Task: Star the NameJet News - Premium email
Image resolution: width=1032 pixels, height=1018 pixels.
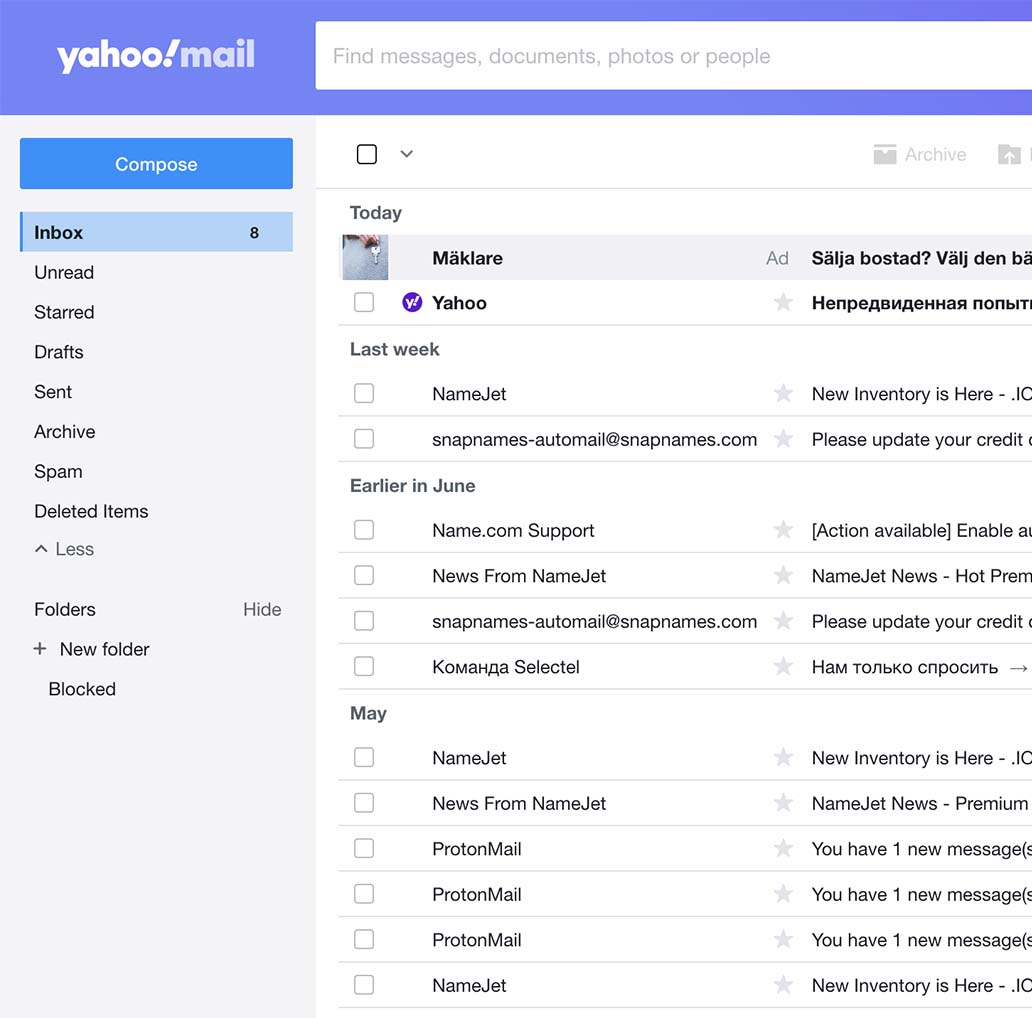Action: click(x=783, y=803)
